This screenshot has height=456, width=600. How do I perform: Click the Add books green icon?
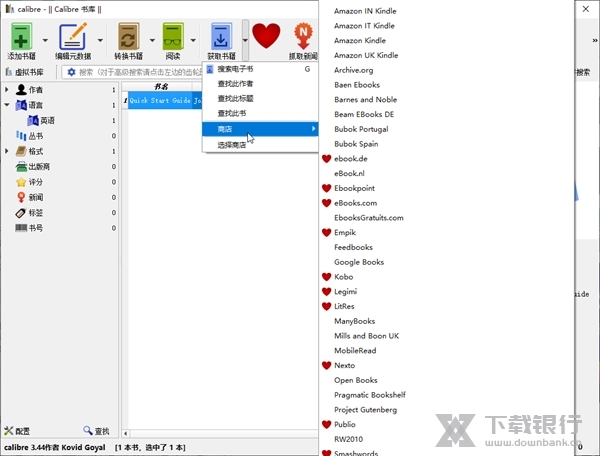tap(21, 37)
